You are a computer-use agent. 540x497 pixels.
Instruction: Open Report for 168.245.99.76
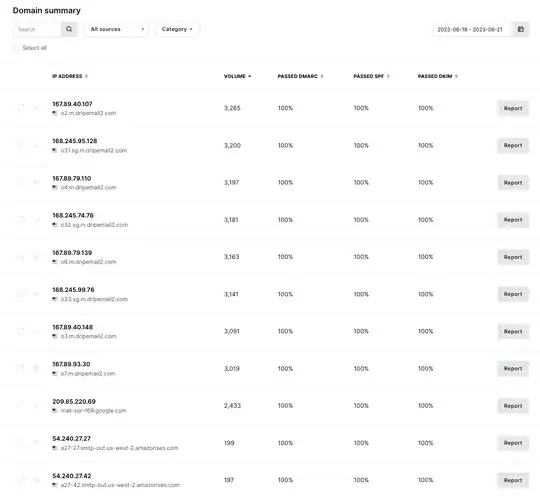[x=513, y=294]
